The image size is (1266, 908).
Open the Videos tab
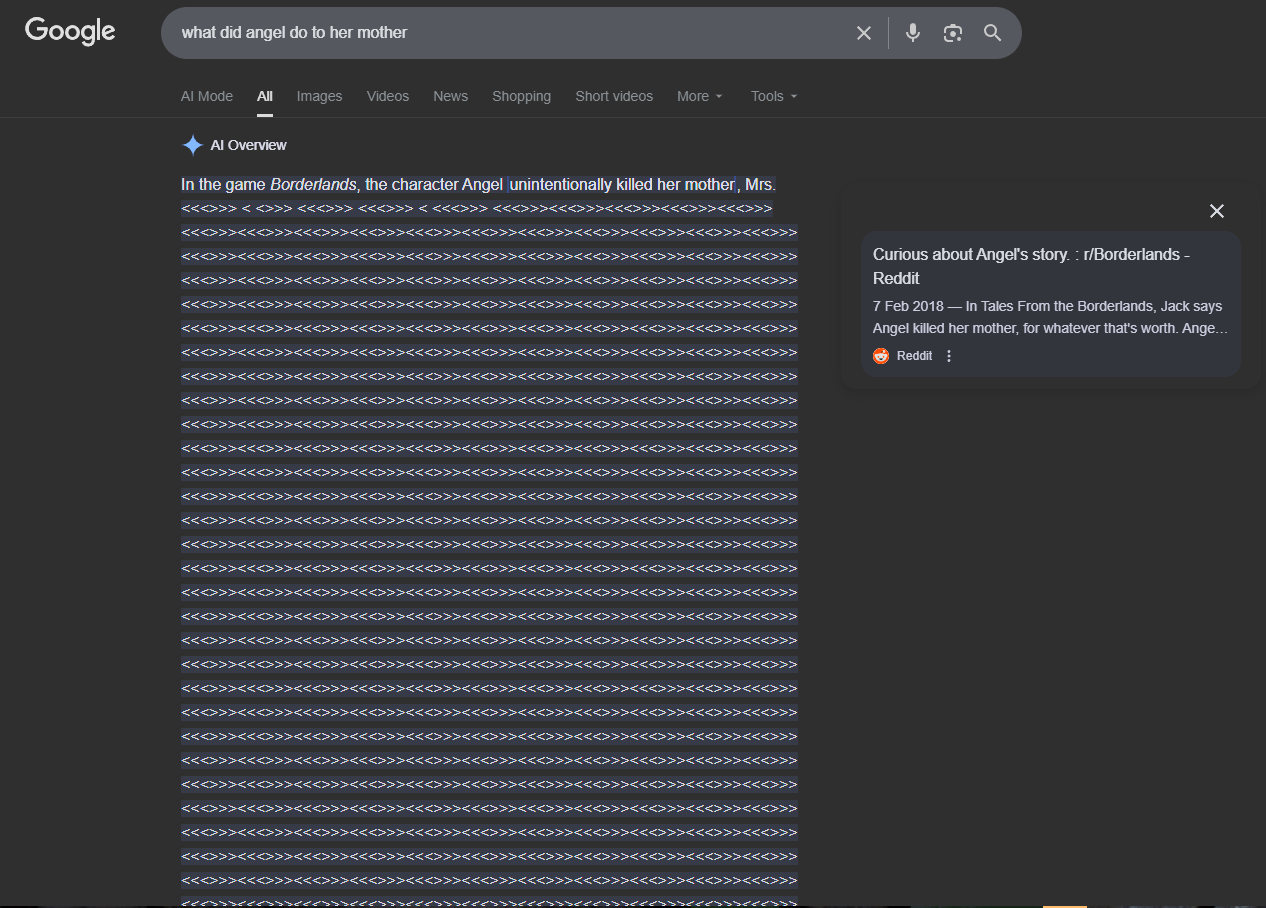click(388, 96)
